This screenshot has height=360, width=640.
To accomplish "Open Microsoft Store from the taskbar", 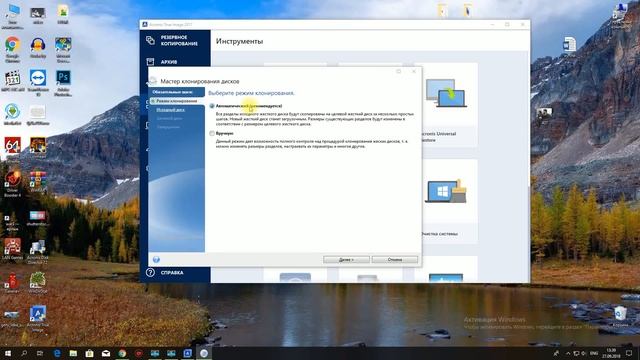I will [89, 353].
